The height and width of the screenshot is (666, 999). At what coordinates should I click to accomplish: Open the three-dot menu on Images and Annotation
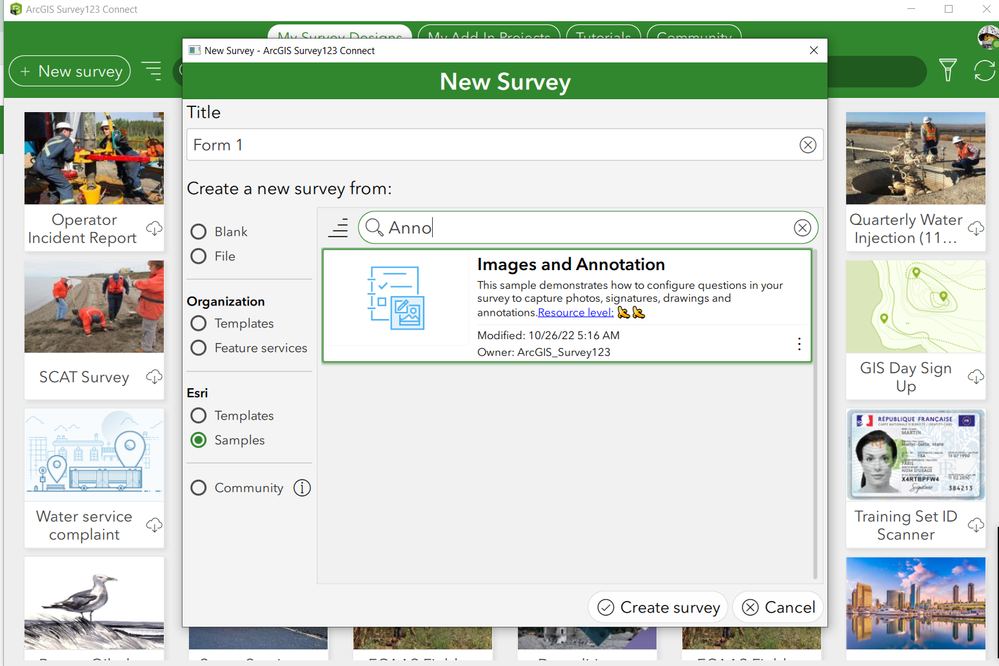799,344
